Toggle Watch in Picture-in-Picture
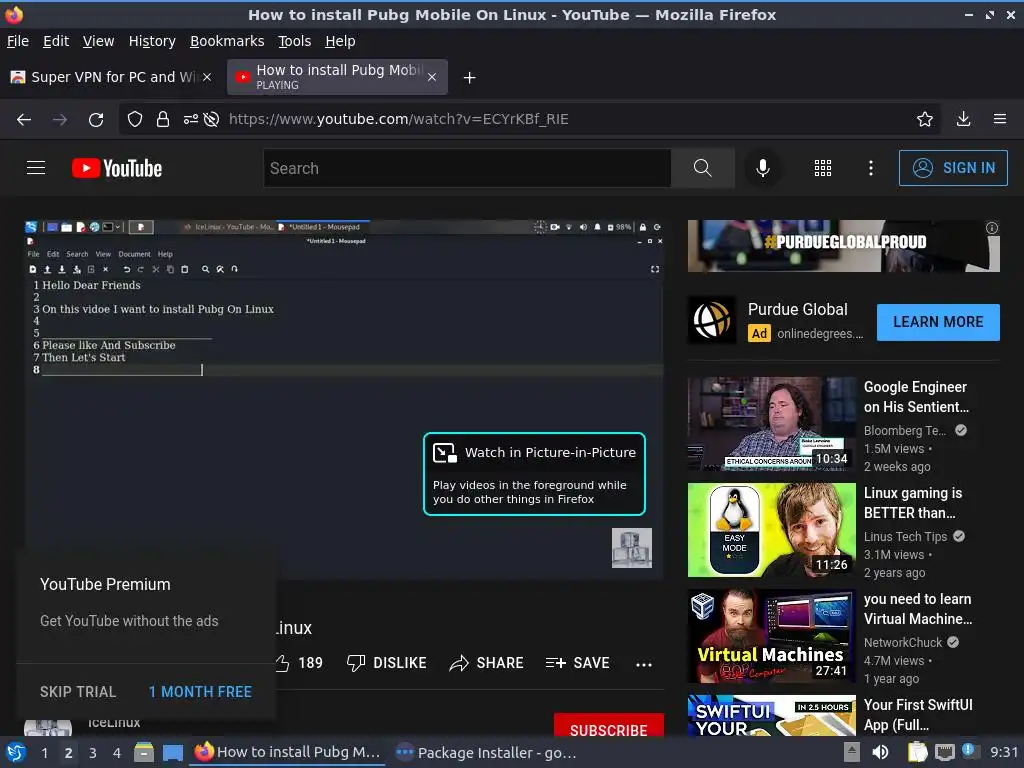The width and height of the screenshot is (1024, 768). (534, 473)
